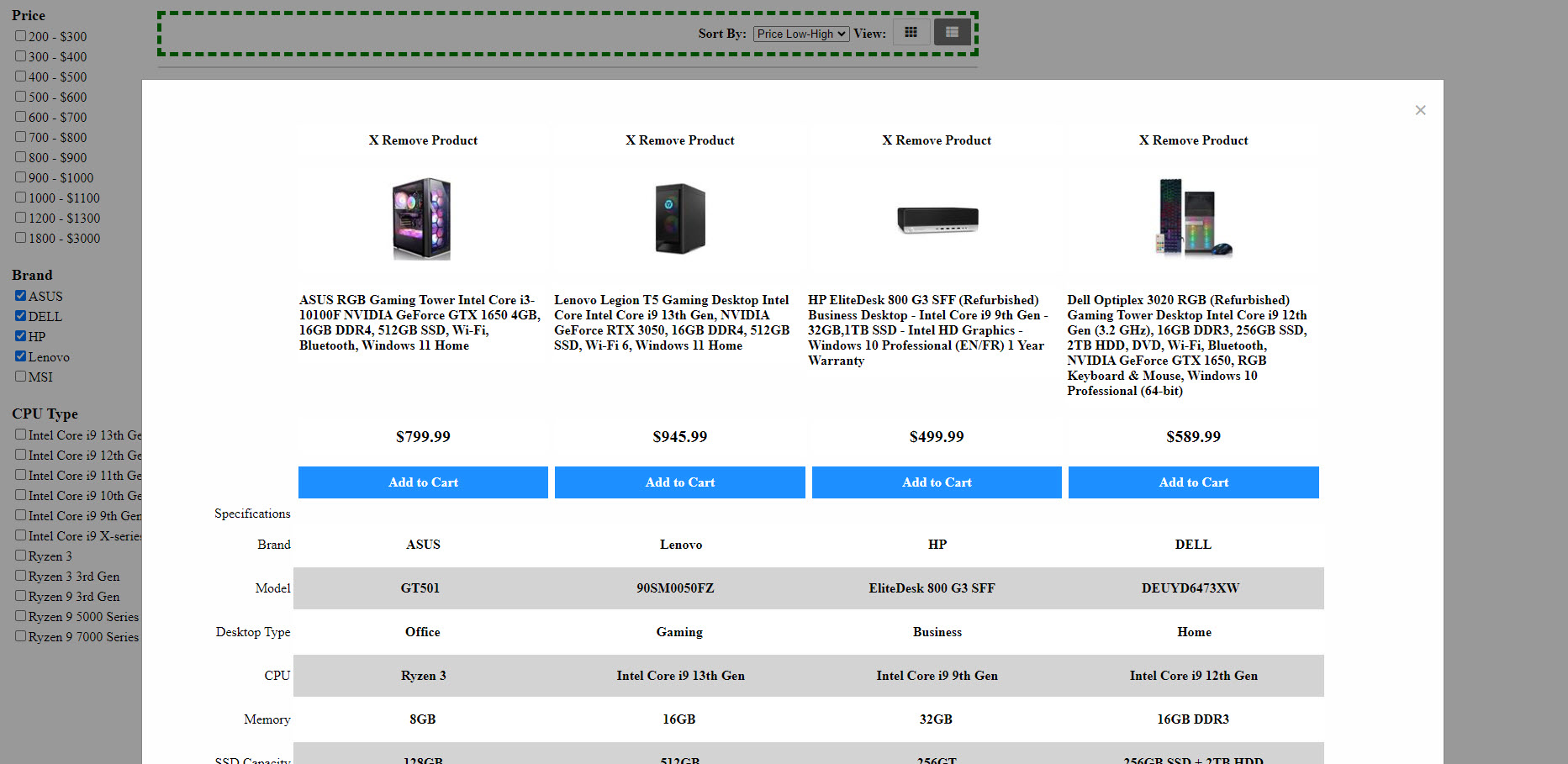
Task: Add the $799.99 ASUS tower to cart
Action: (423, 482)
